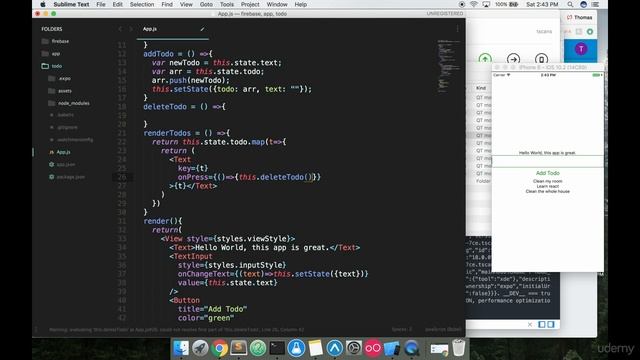Open the Edit menu
The image size is (640, 360).
[118, 4]
